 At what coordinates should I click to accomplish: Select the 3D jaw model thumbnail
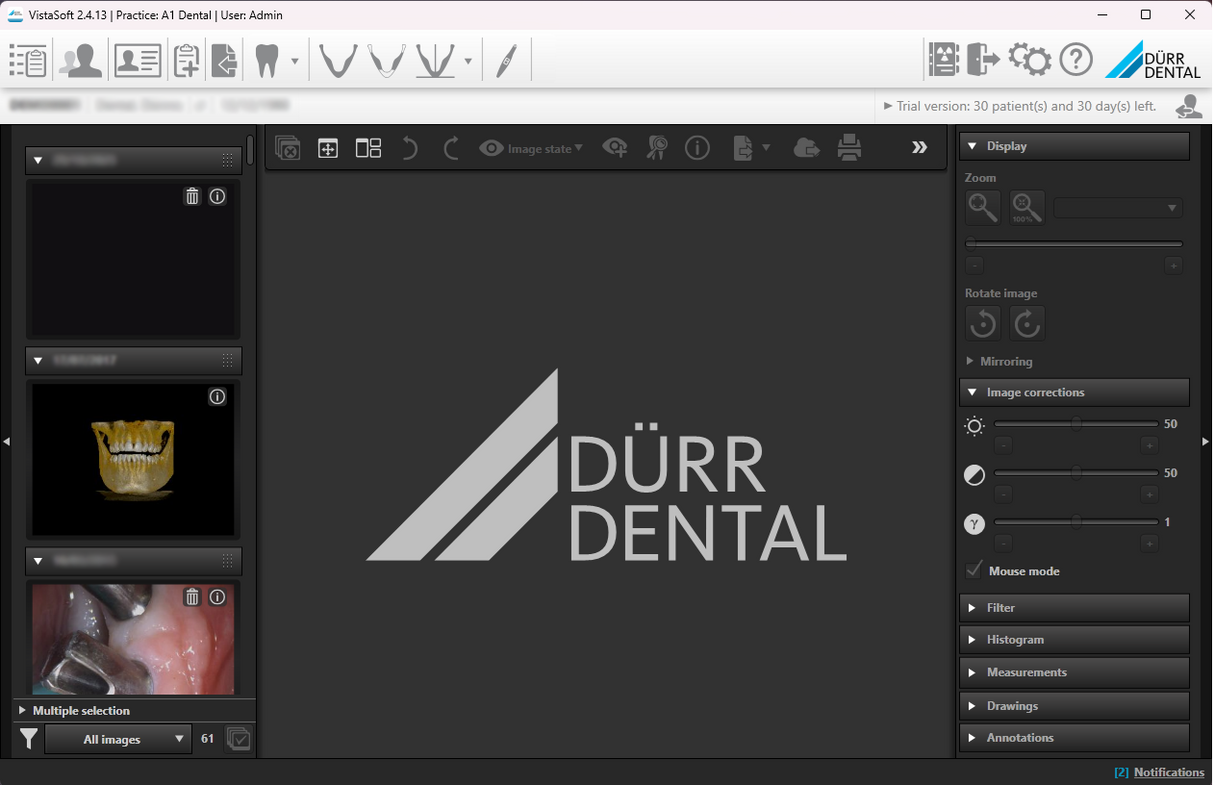(x=133, y=458)
